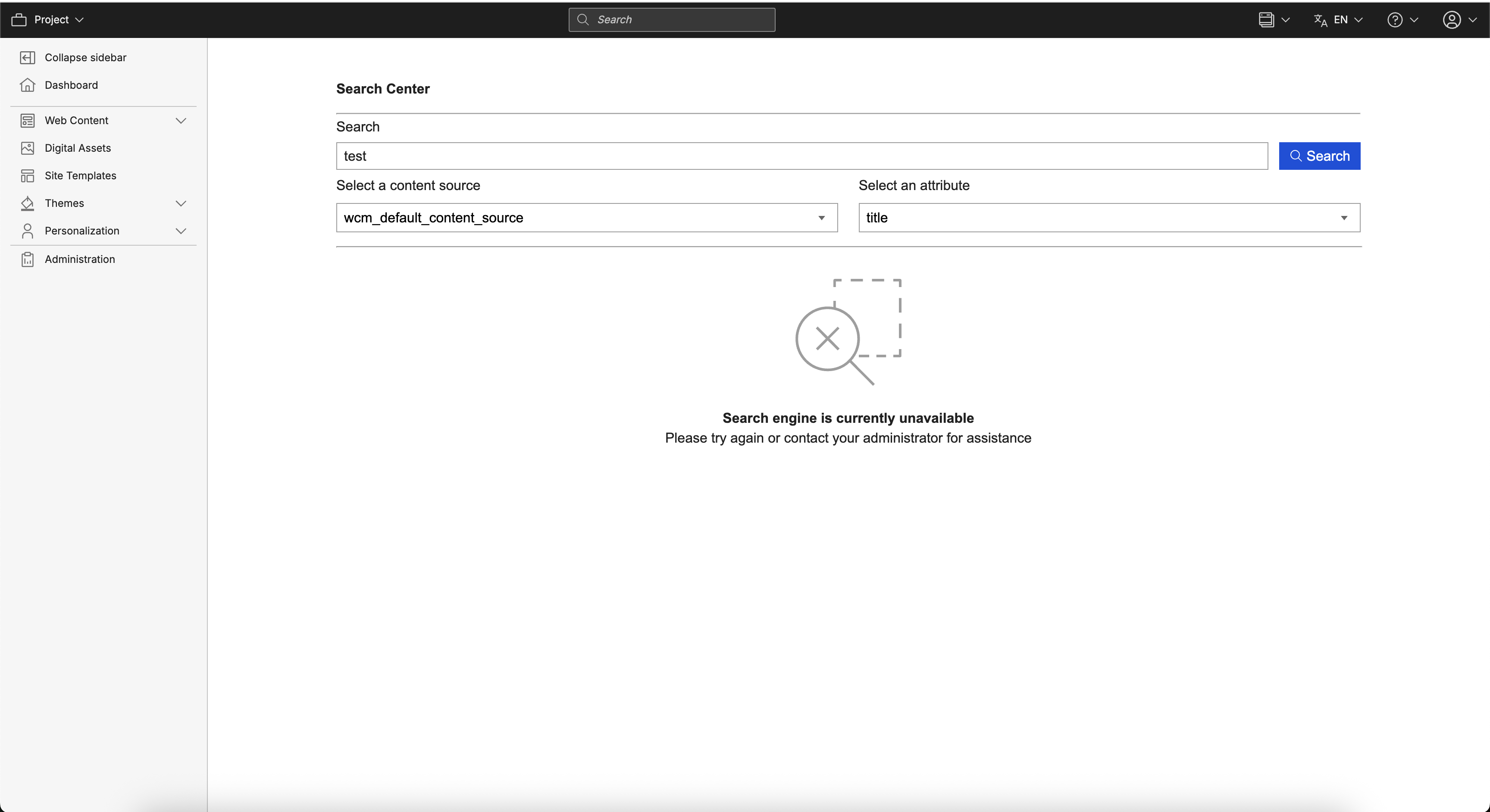Open the title attribute dropdown
This screenshot has height=812, width=1490.
[x=1108, y=218]
